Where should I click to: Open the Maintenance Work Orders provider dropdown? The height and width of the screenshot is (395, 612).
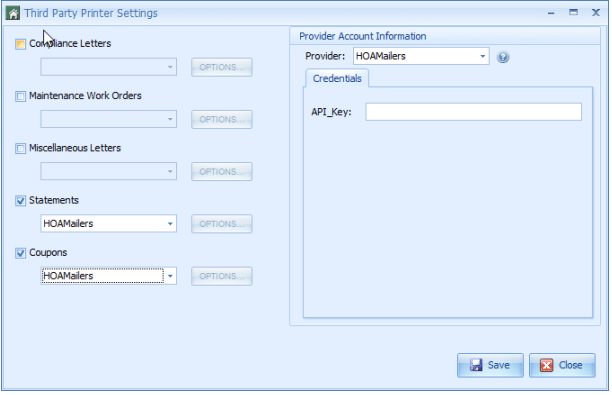[109, 119]
